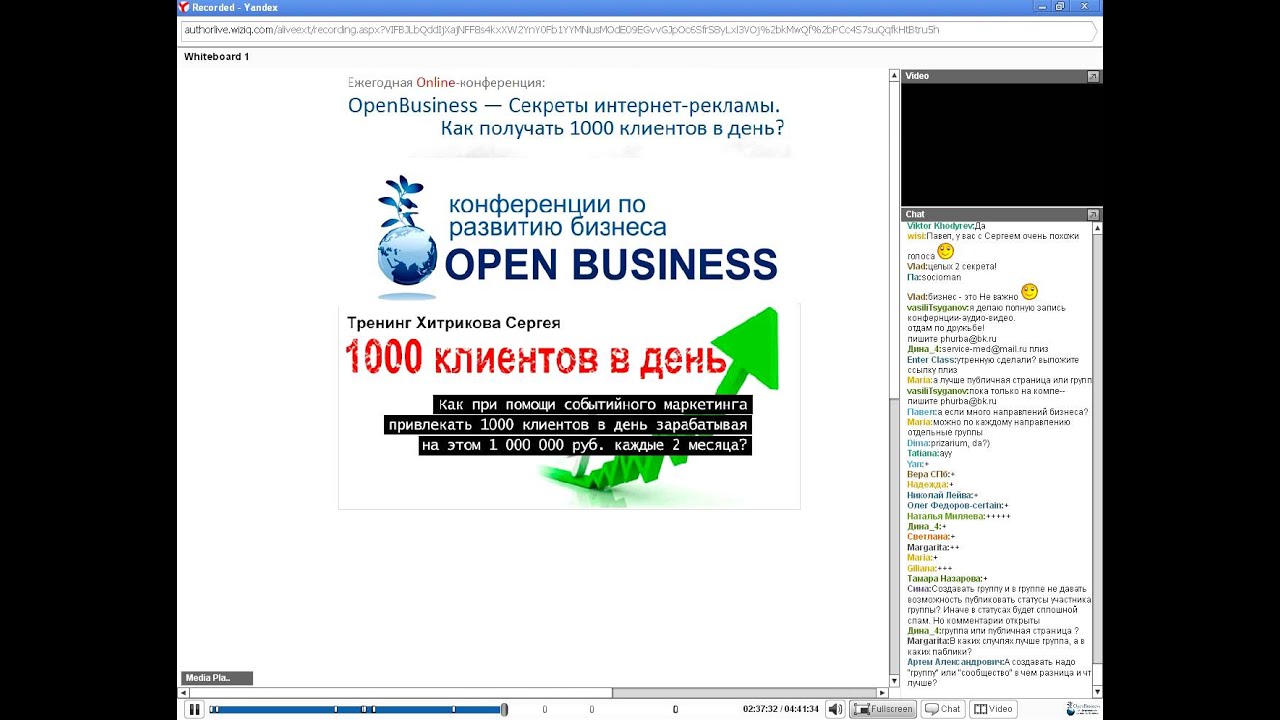Click Gillana's '+++' chat message

[929, 568]
